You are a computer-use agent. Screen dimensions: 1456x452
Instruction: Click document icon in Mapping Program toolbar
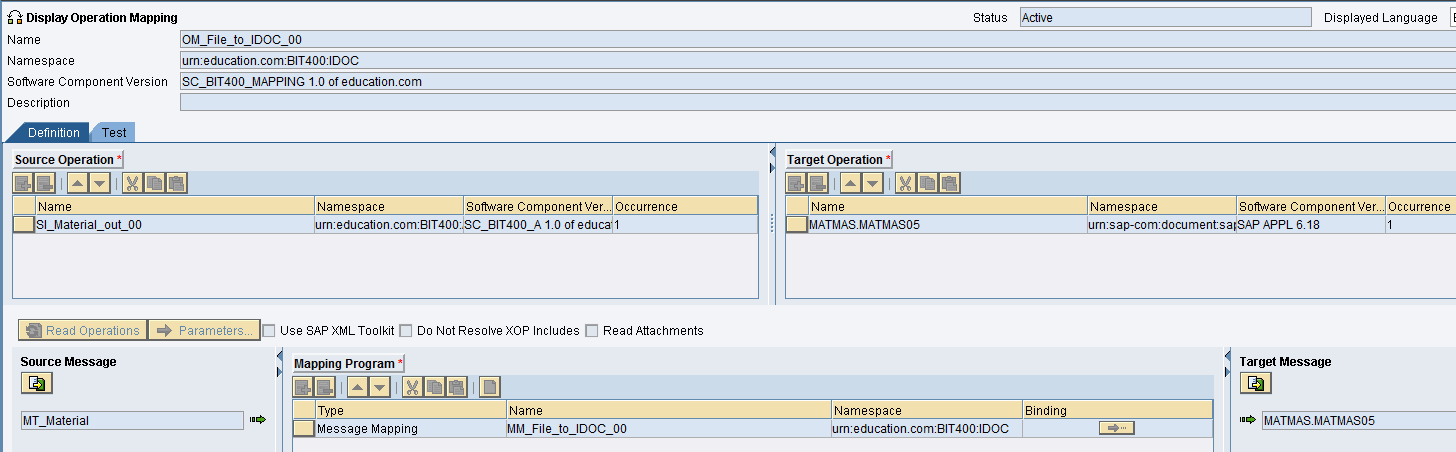(490, 387)
